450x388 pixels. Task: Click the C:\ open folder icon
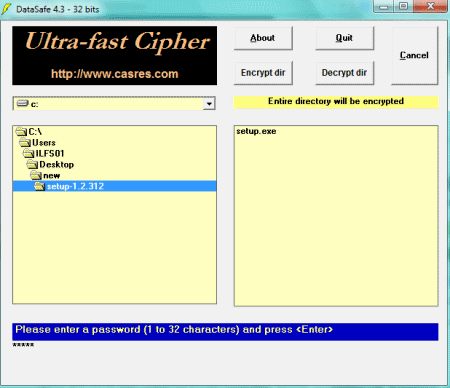21,132
